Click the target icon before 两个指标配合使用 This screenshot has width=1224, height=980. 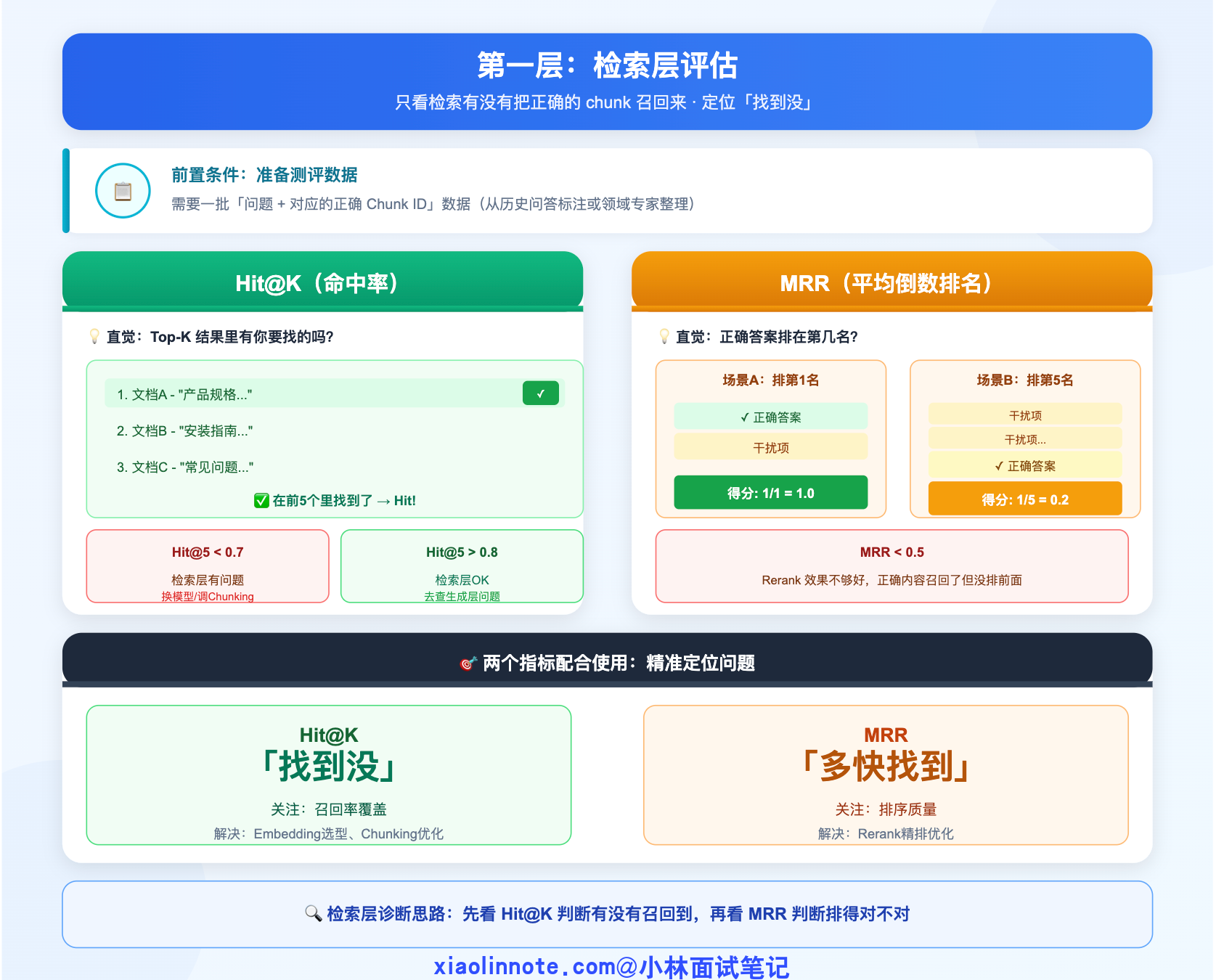pos(468,663)
